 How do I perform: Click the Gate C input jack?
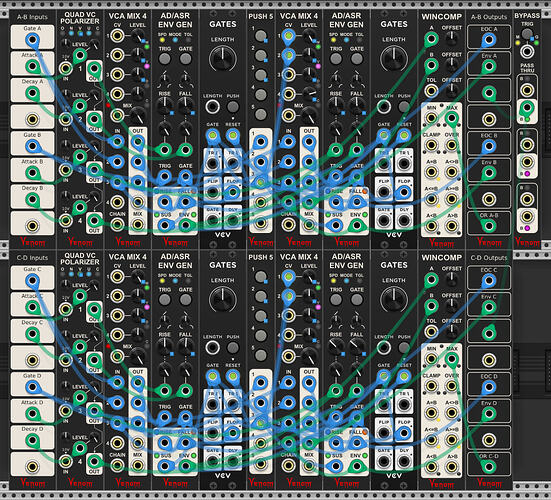click(x=32, y=280)
